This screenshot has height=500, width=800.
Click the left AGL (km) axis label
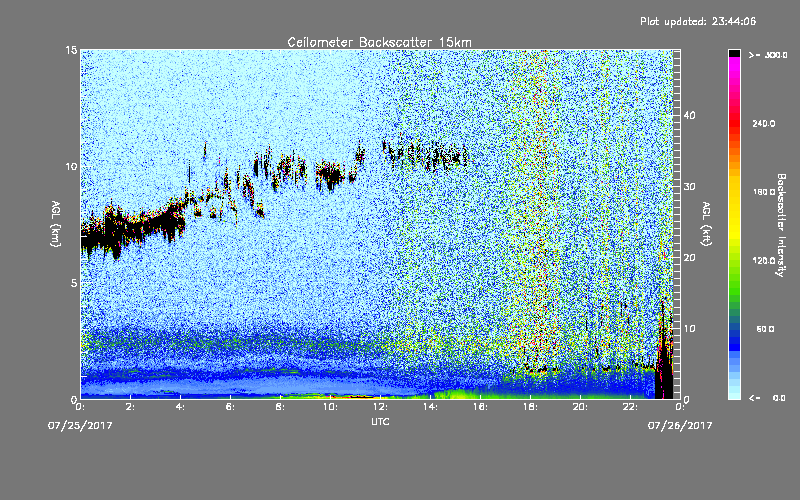pos(56,224)
